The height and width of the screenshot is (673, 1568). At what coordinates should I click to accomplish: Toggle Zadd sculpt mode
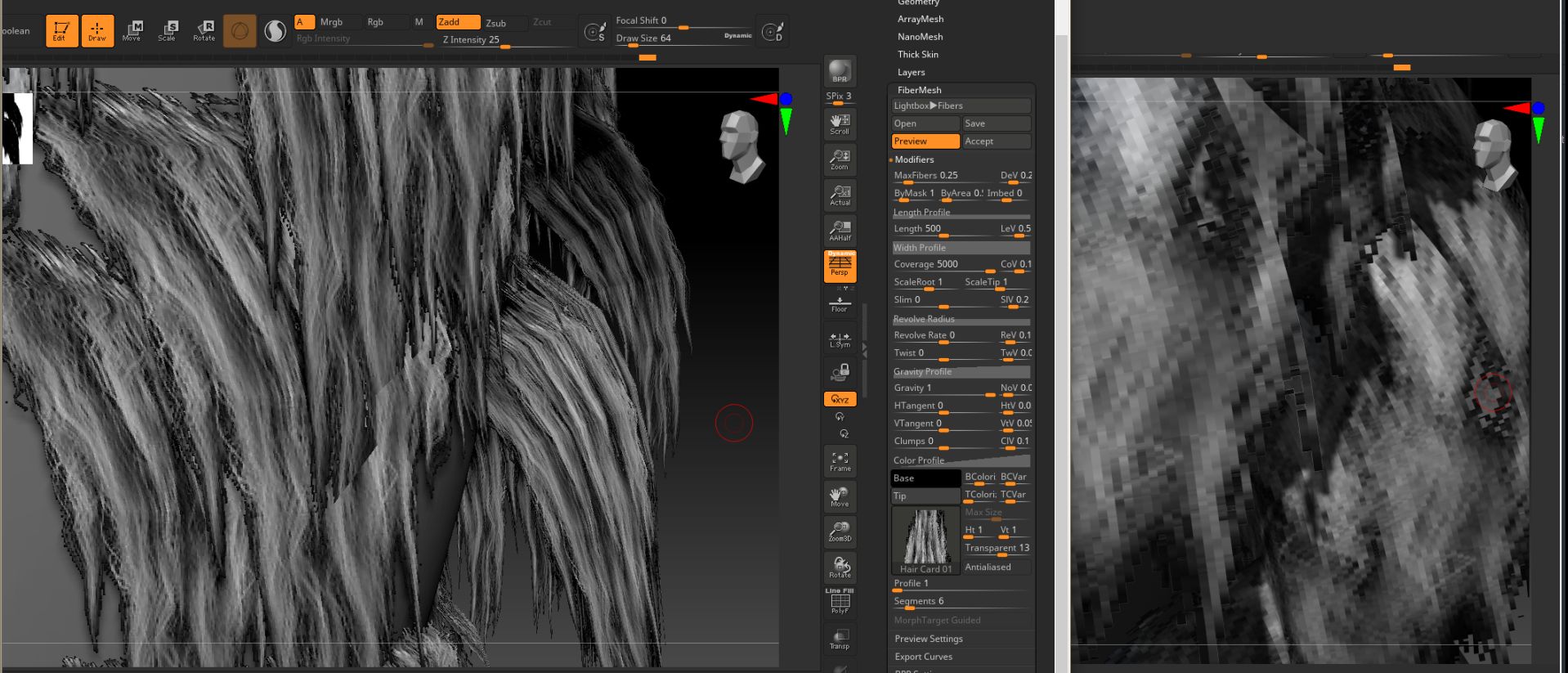coord(458,22)
